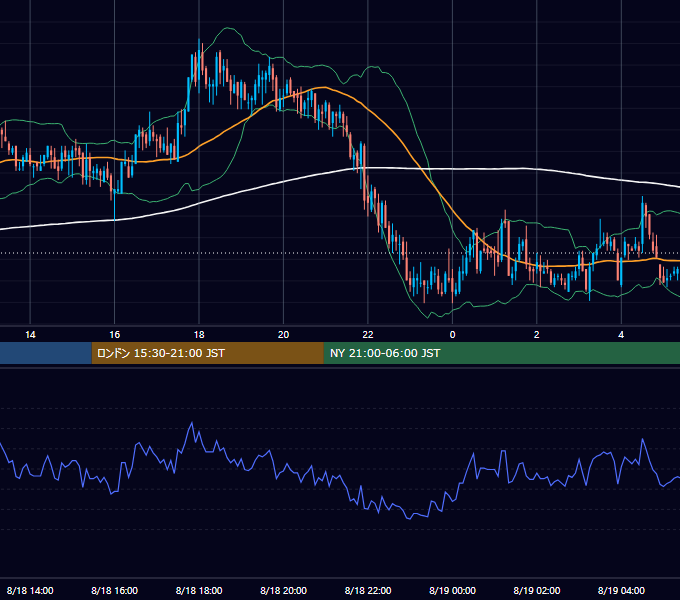Click the hour label 16 on price chart axis
This screenshot has height=600, width=680.
coord(114,335)
